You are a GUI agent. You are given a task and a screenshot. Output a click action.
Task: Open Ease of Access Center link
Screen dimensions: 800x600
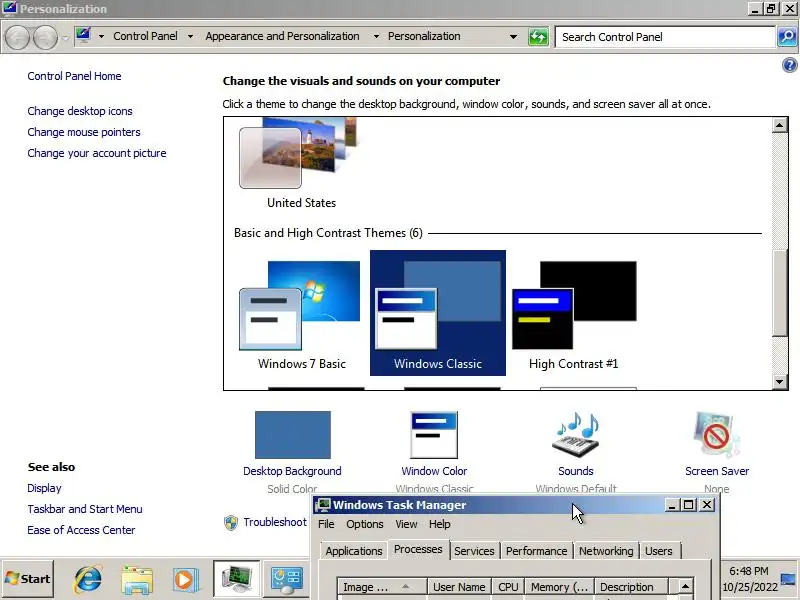pyautogui.click(x=82, y=530)
